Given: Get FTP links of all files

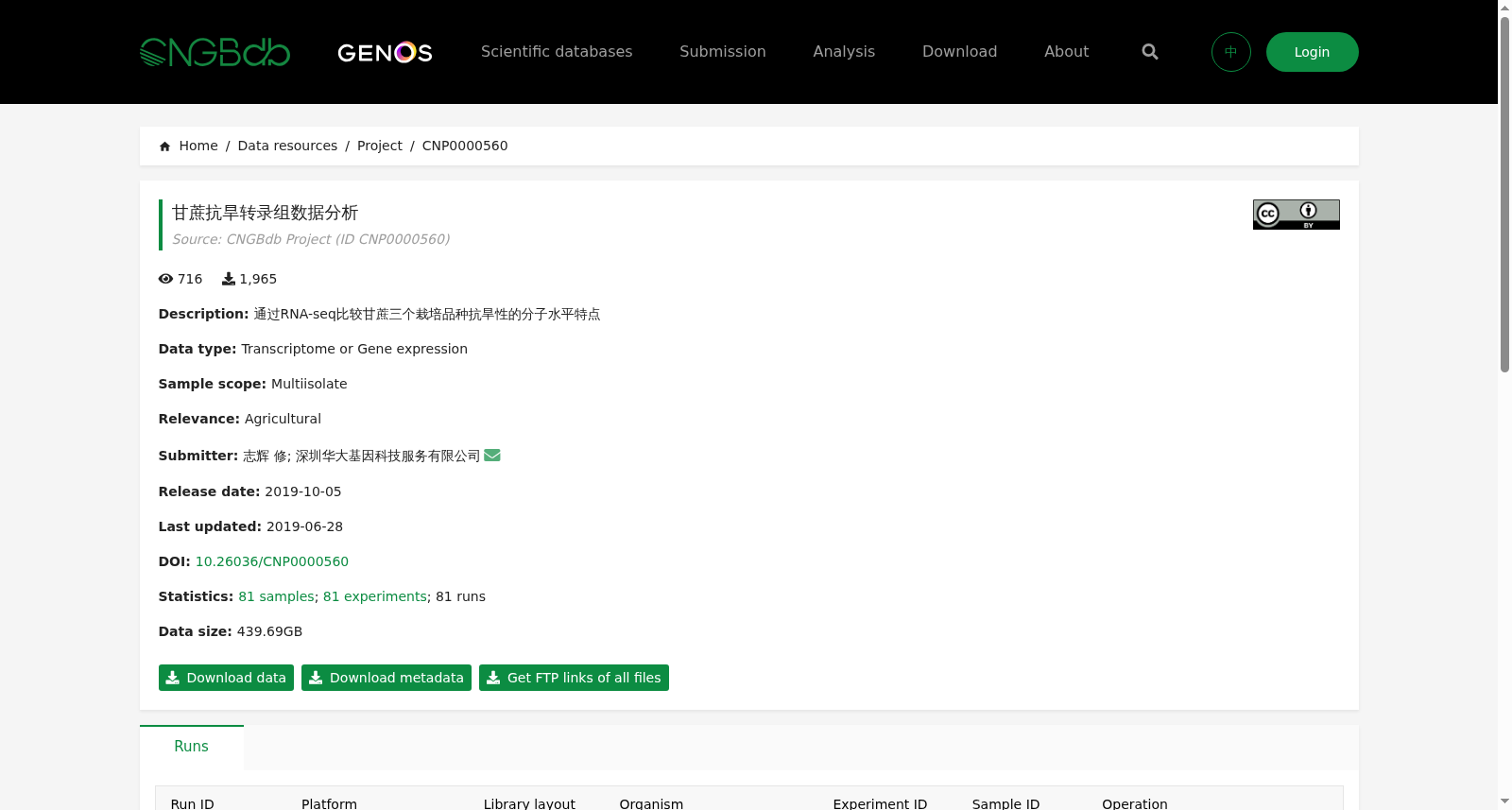Looking at the screenshot, I should [574, 678].
